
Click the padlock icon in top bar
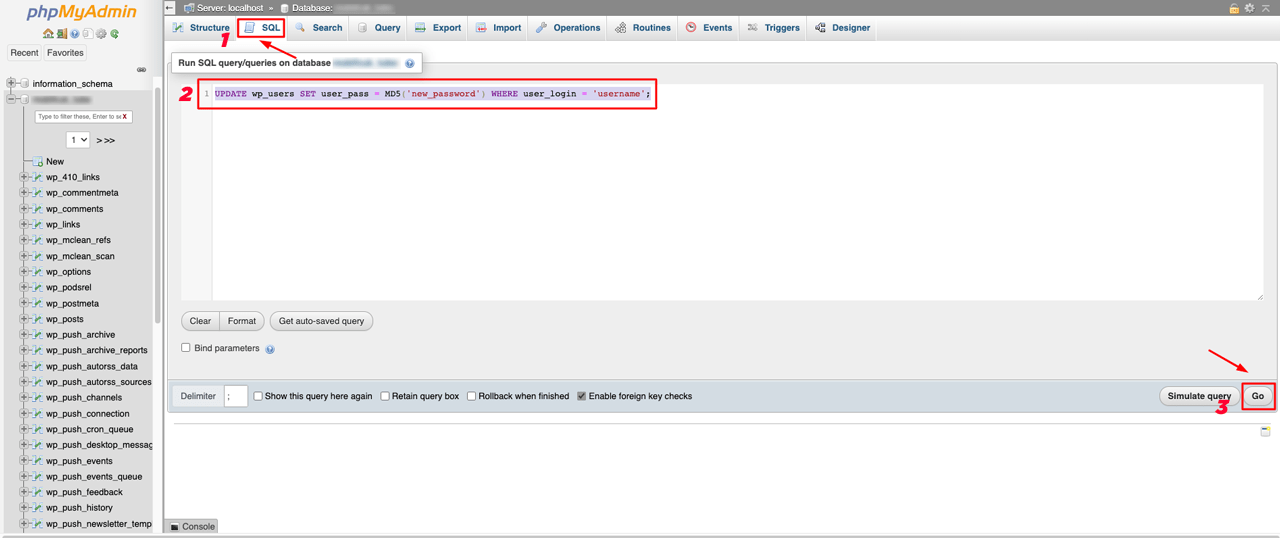click(x=1234, y=8)
